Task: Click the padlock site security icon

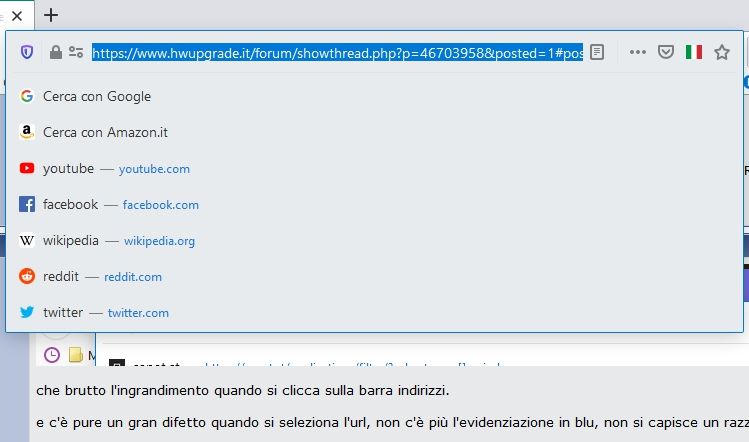Action: click(x=56, y=52)
